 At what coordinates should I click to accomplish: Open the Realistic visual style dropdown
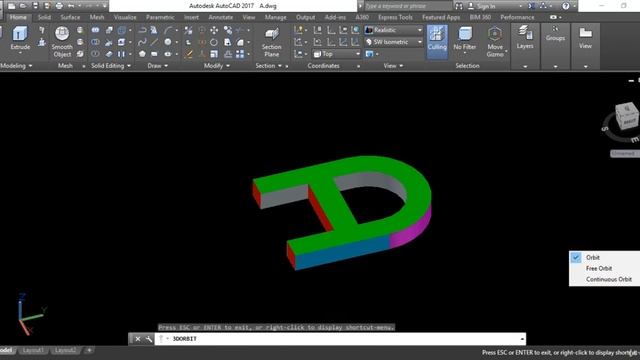coord(393,30)
